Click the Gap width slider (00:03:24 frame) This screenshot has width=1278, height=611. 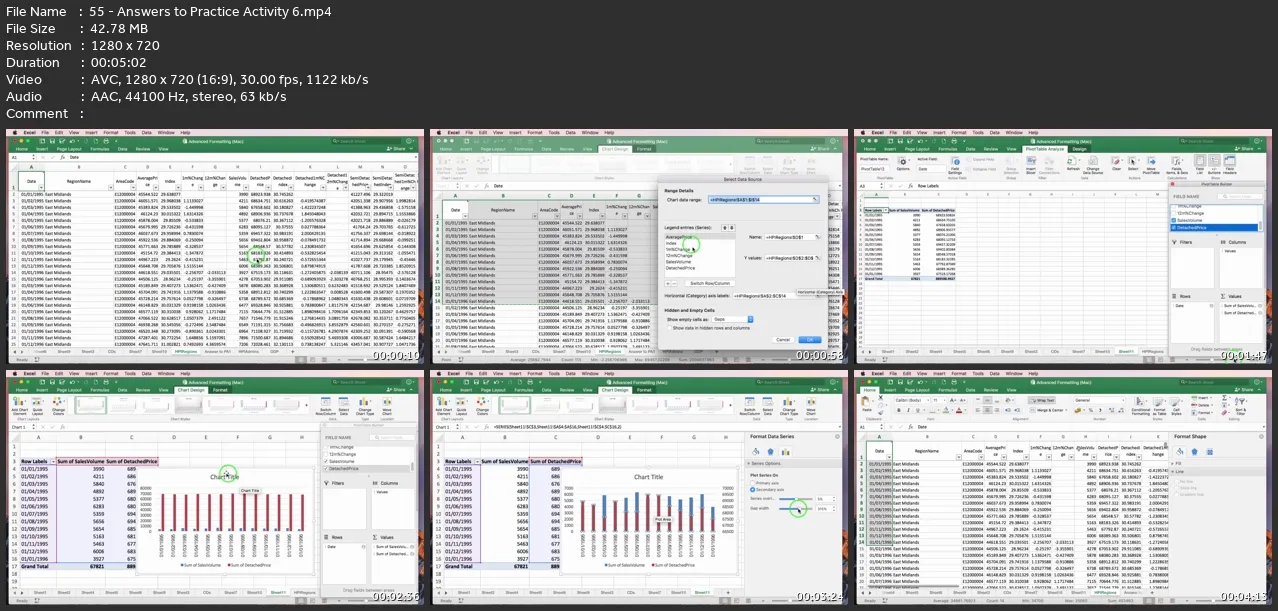(795, 509)
